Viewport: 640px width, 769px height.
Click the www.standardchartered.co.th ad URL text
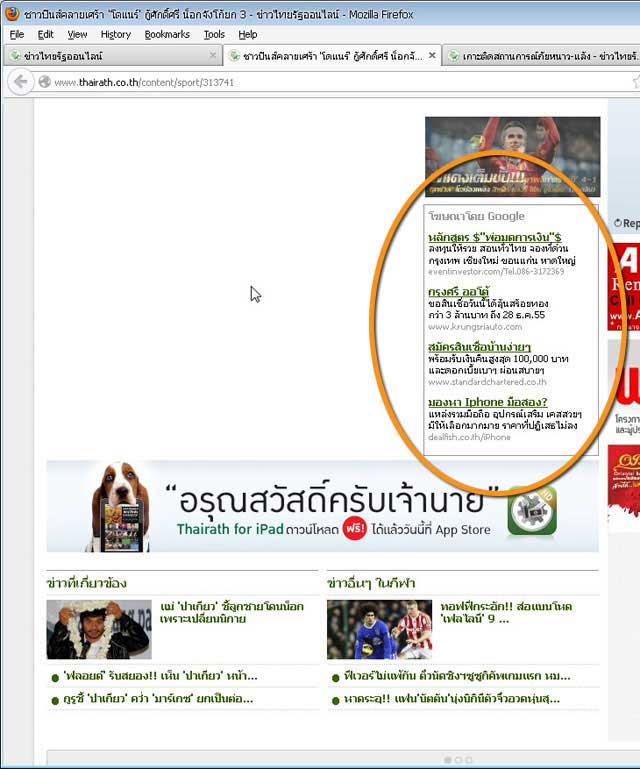coord(487,382)
